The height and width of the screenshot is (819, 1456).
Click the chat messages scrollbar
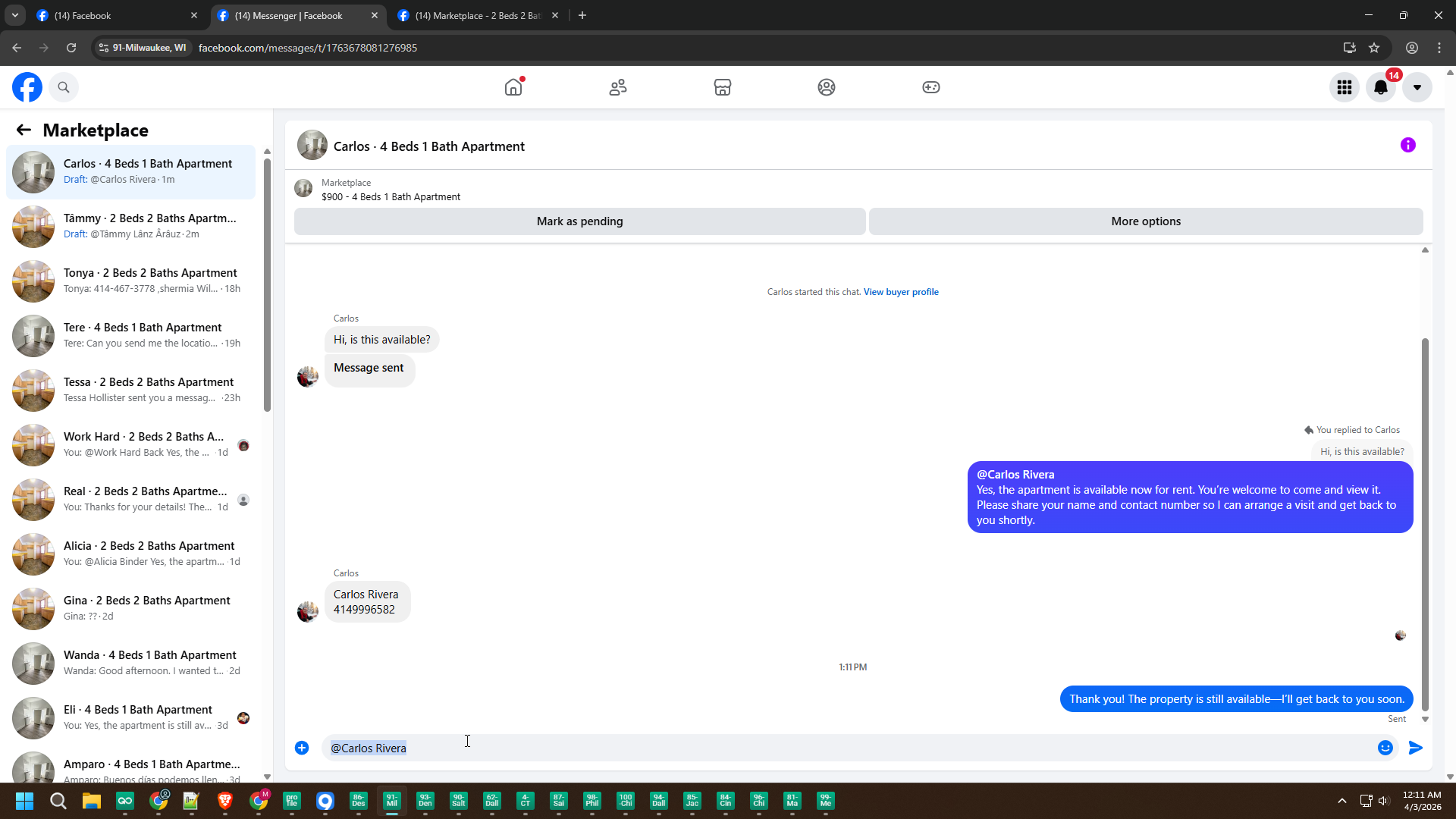[x=1425, y=523]
